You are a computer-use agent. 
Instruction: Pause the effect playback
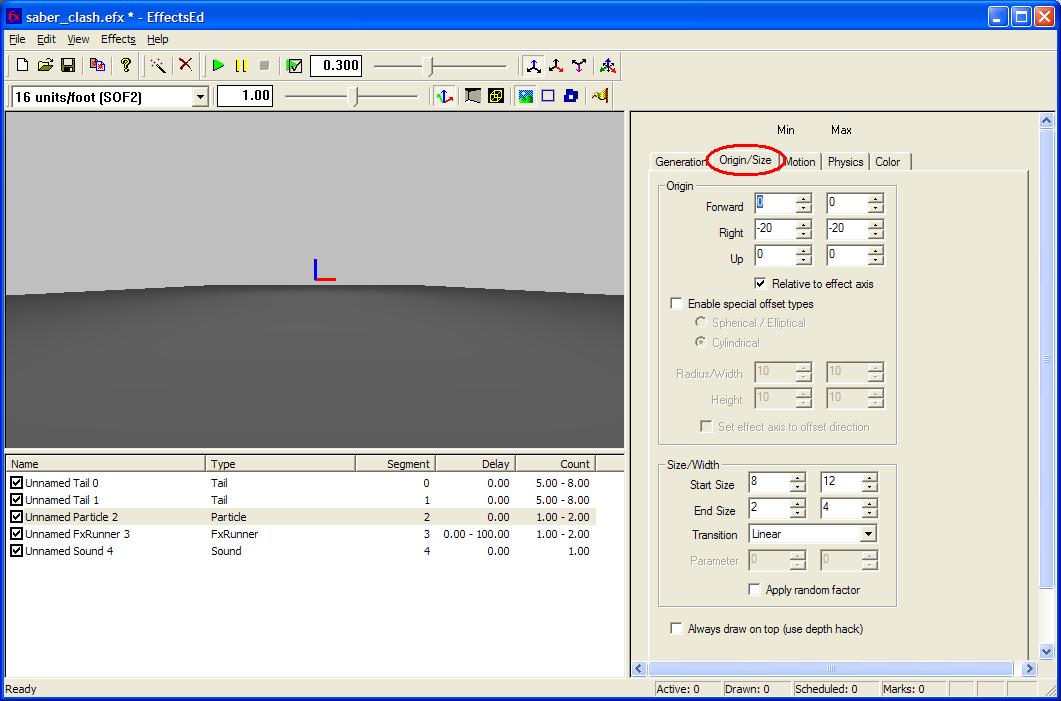tap(241, 66)
